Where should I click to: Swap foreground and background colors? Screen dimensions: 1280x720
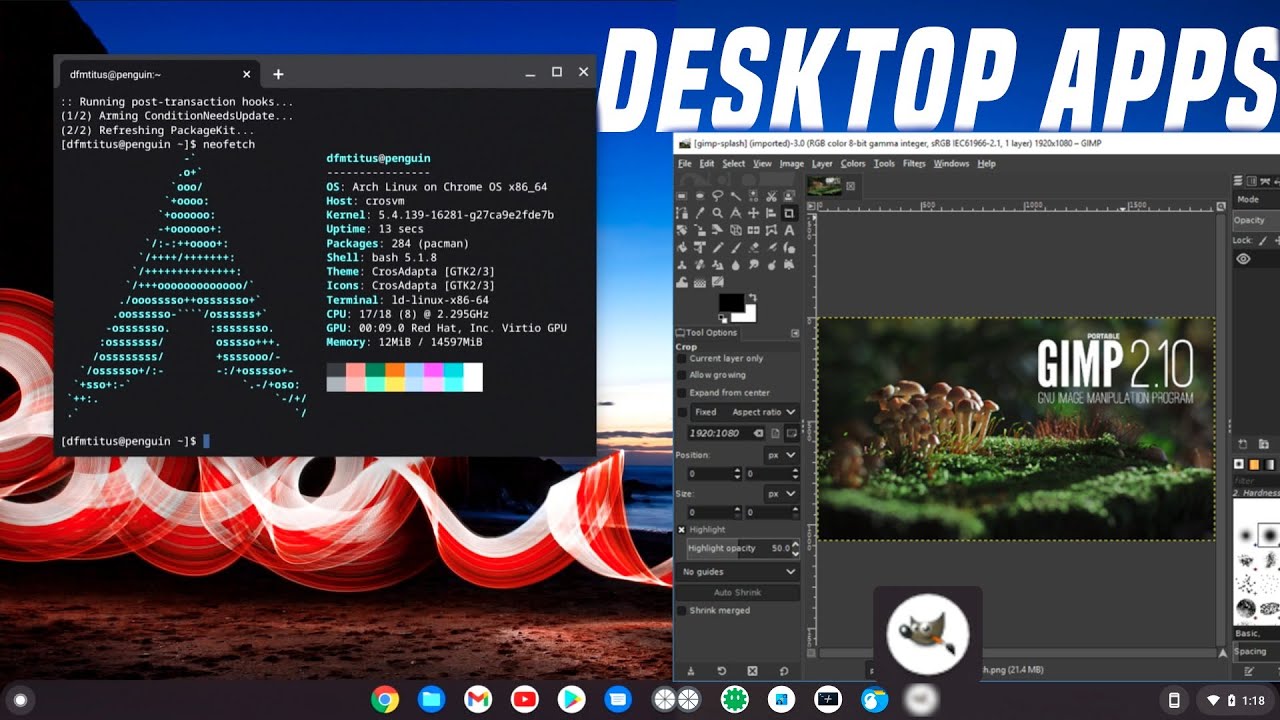(x=753, y=297)
